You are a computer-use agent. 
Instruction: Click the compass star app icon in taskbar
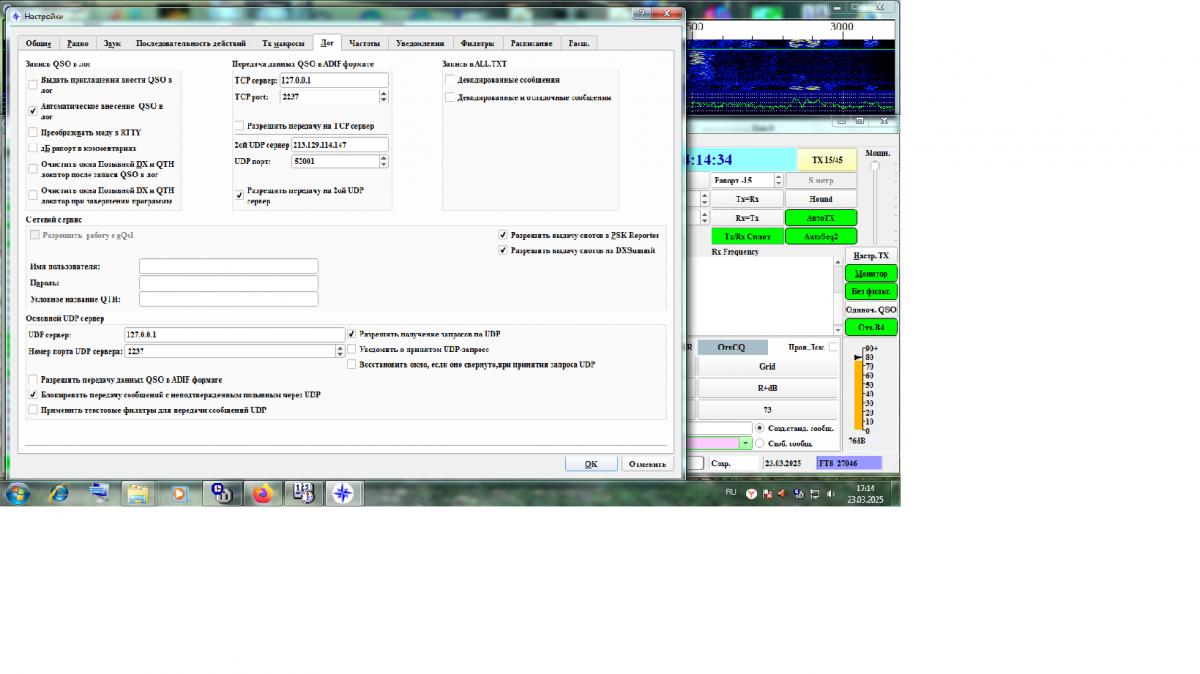[342, 493]
